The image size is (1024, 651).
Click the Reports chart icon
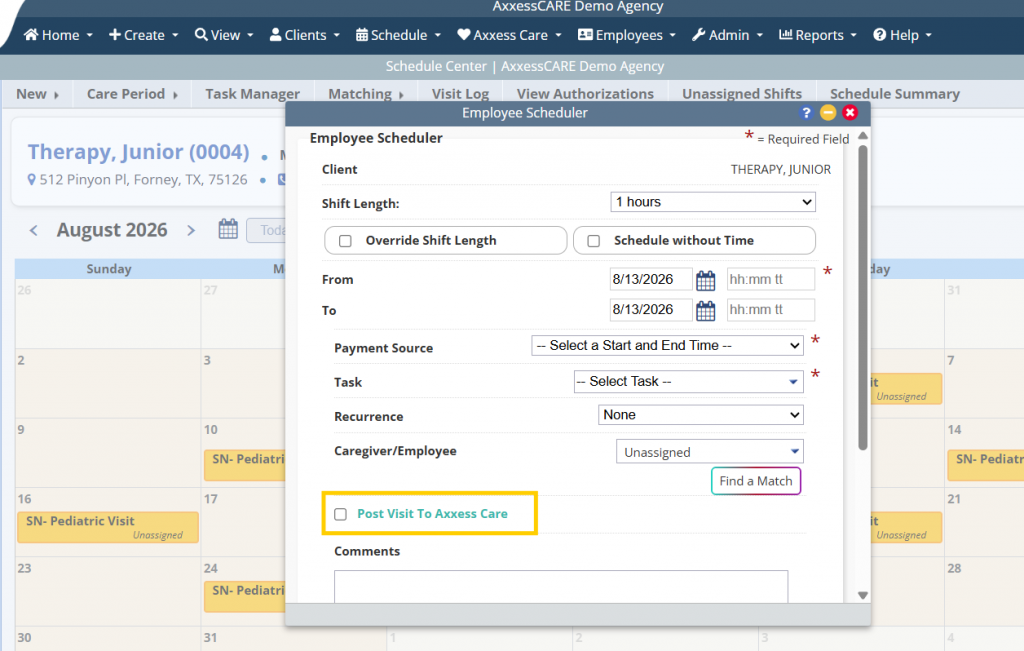coord(785,34)
